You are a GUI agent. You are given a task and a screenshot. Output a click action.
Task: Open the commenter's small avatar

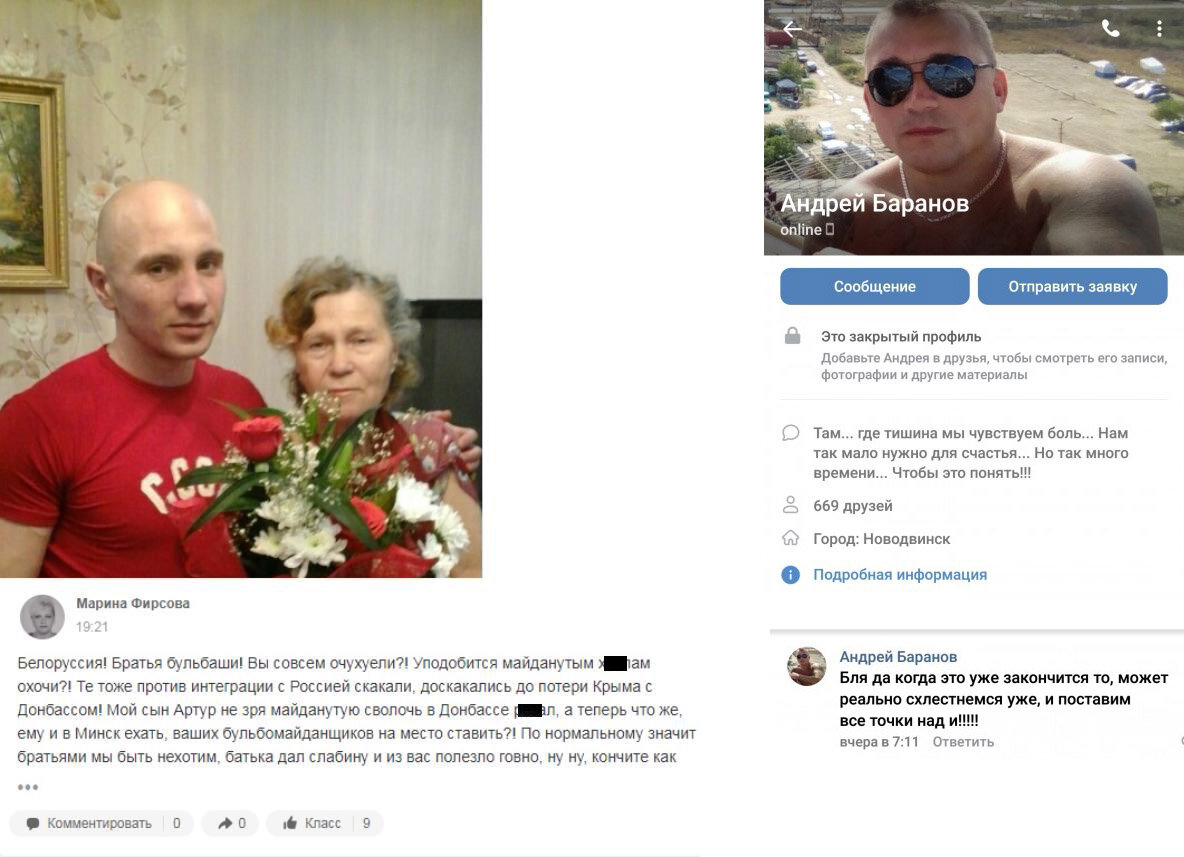[806, 666]
